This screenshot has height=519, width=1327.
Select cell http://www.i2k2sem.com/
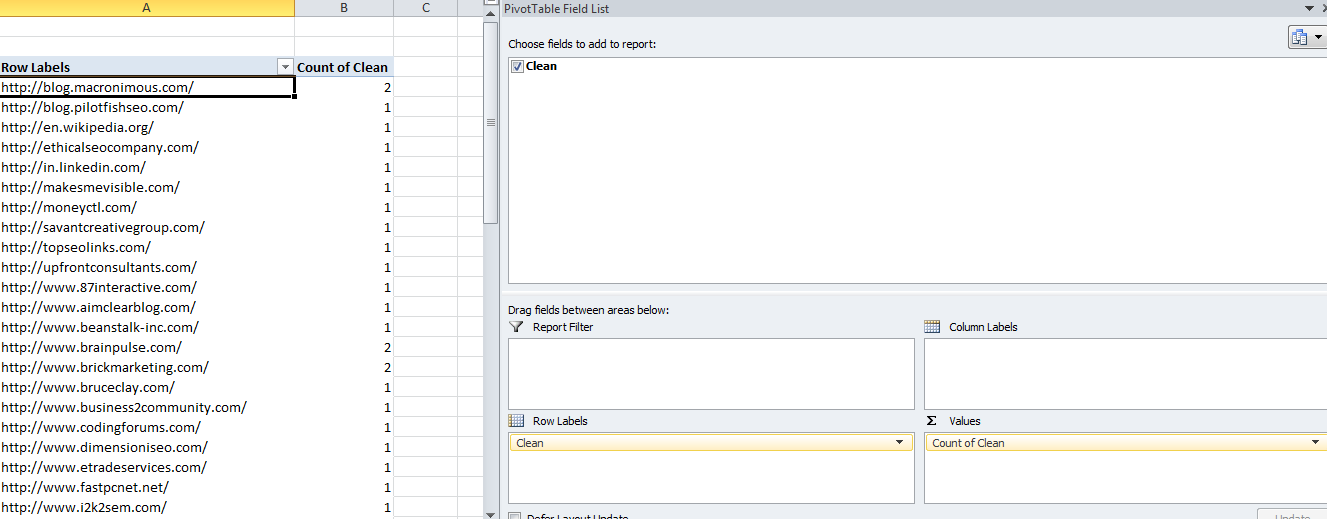pyautogui.click(x=147, y=507)
